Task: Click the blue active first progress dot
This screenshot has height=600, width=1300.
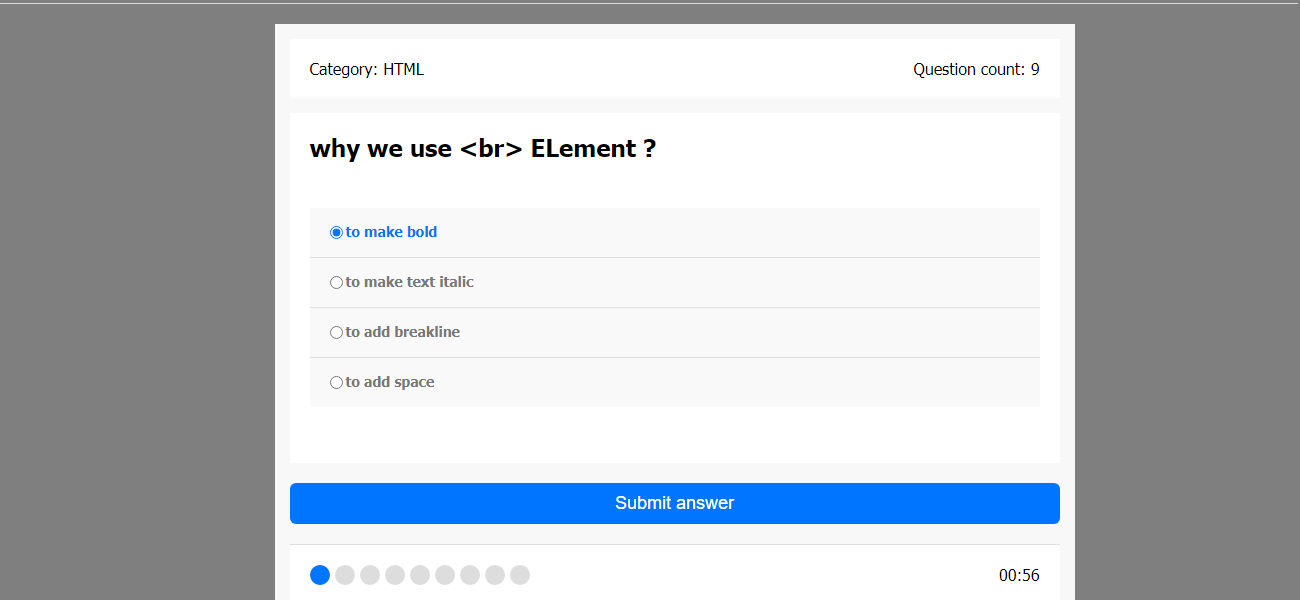Action: pyautogui.click(x=320, y=575)
